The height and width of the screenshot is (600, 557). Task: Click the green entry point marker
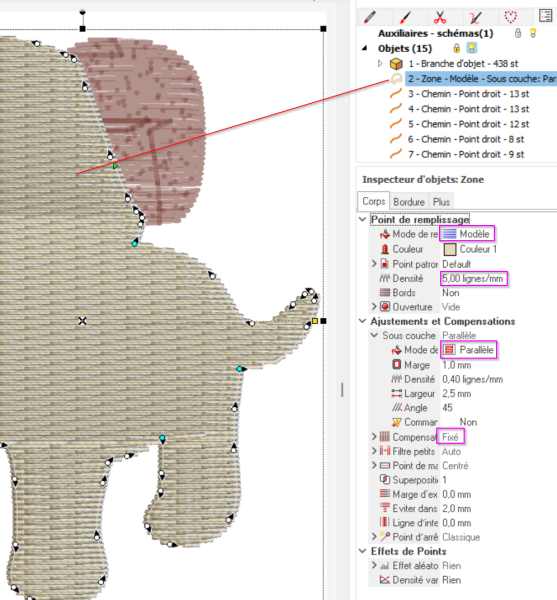point(115,166)
